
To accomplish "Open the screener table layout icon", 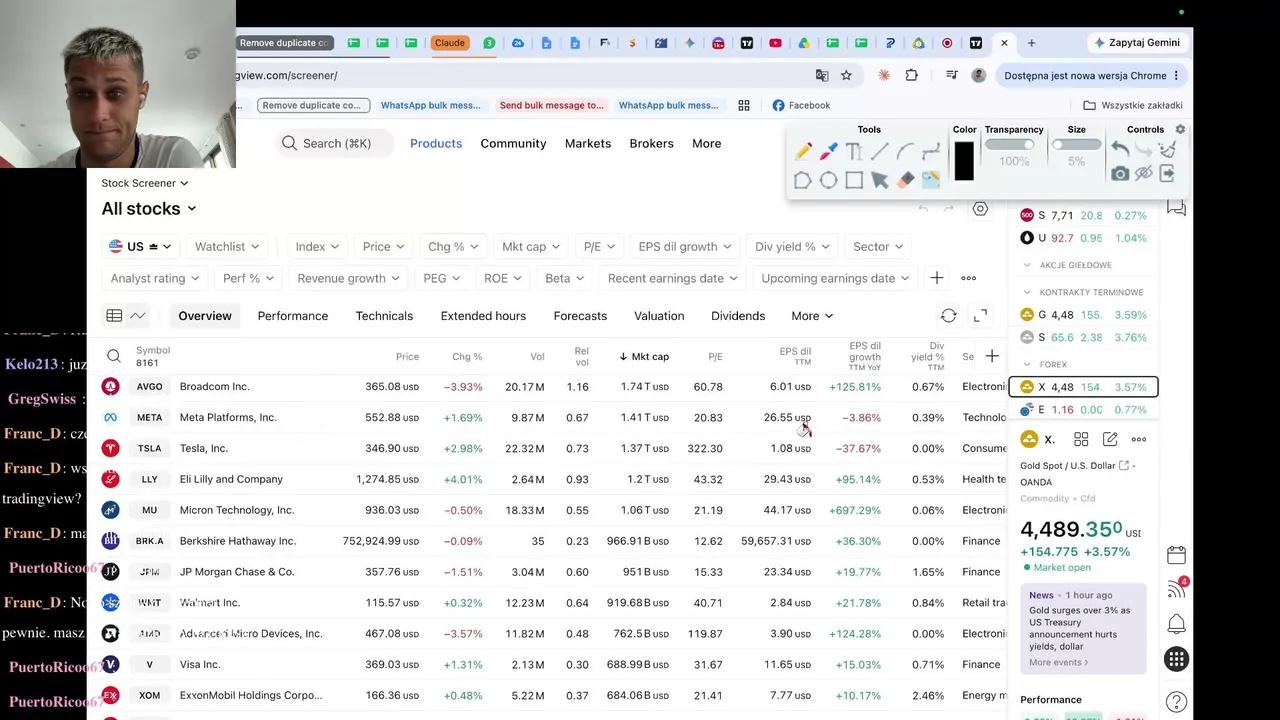I will point(114,316).
